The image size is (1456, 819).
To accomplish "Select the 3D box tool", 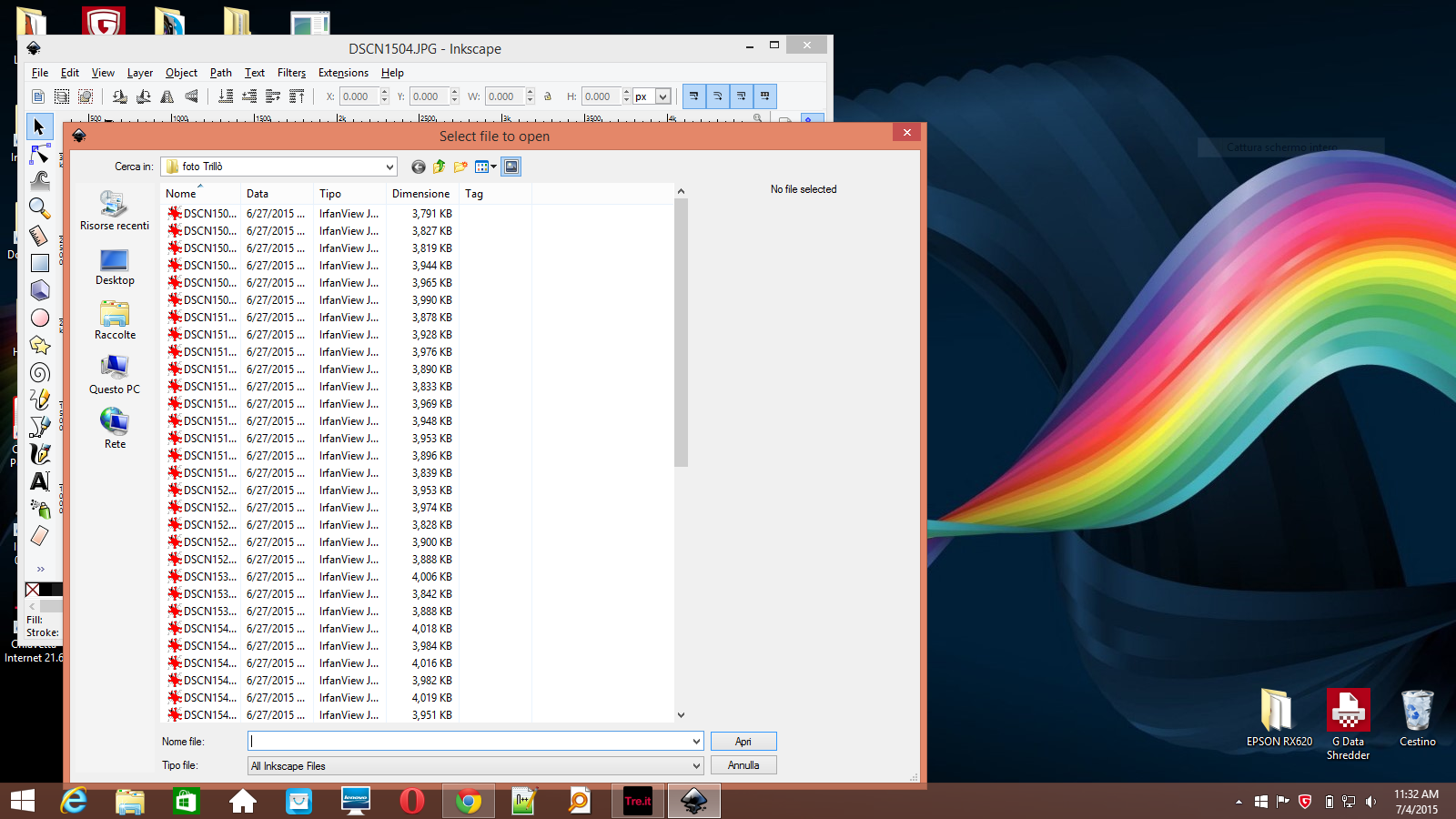I will pyautogui.click(x=39, y=290).
